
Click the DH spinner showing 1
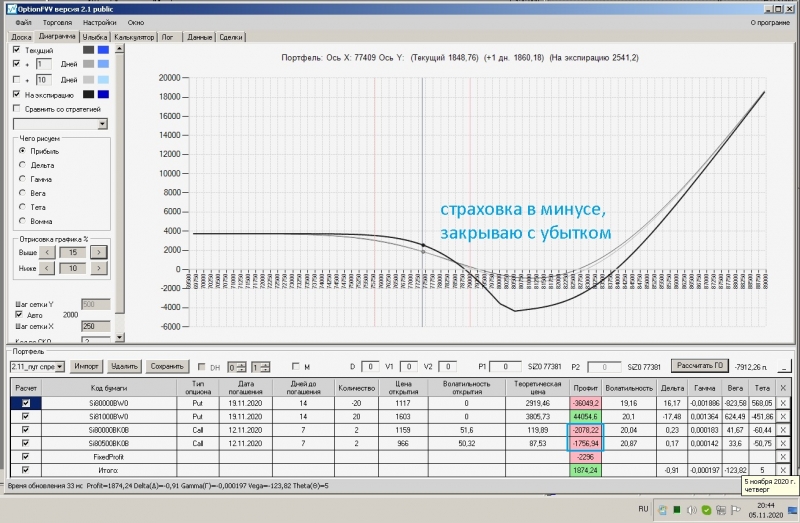pyautogui.click(x=261, y=367)
